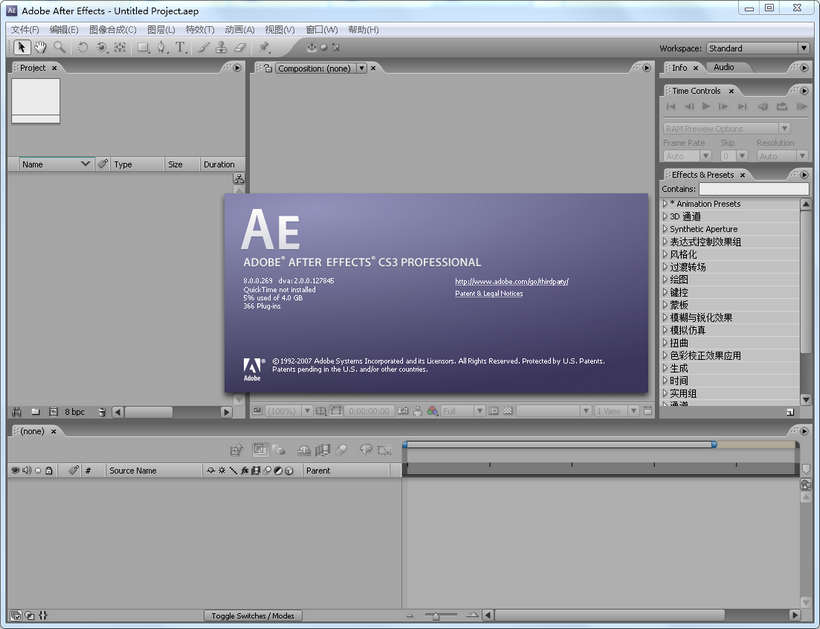Screen dimensions: 820x629
Task: Click the adobe.com thirdparty link
Action: [x=511, y=281]
